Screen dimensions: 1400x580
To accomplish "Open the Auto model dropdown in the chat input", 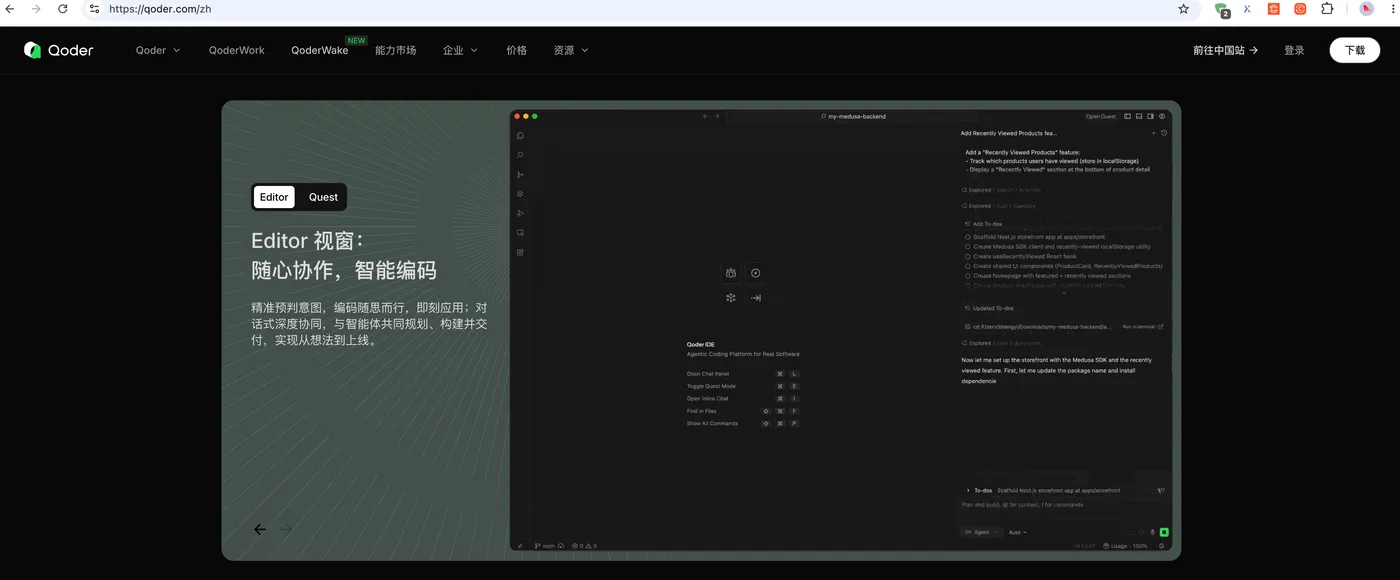I will (1018, 532).
